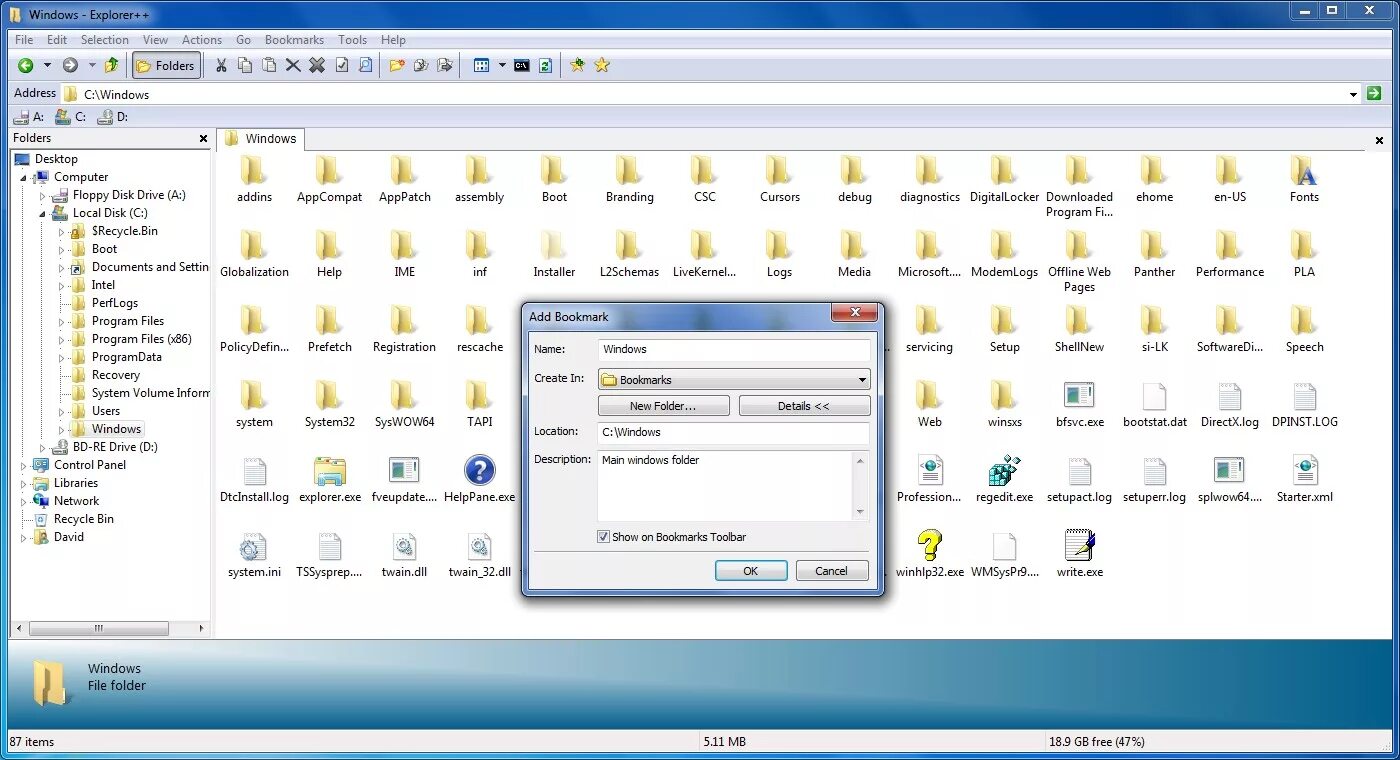The height and width of the screenshot is (760, 1400).
Task: Toggle the Folders pane button
Action: pos(166,65)
